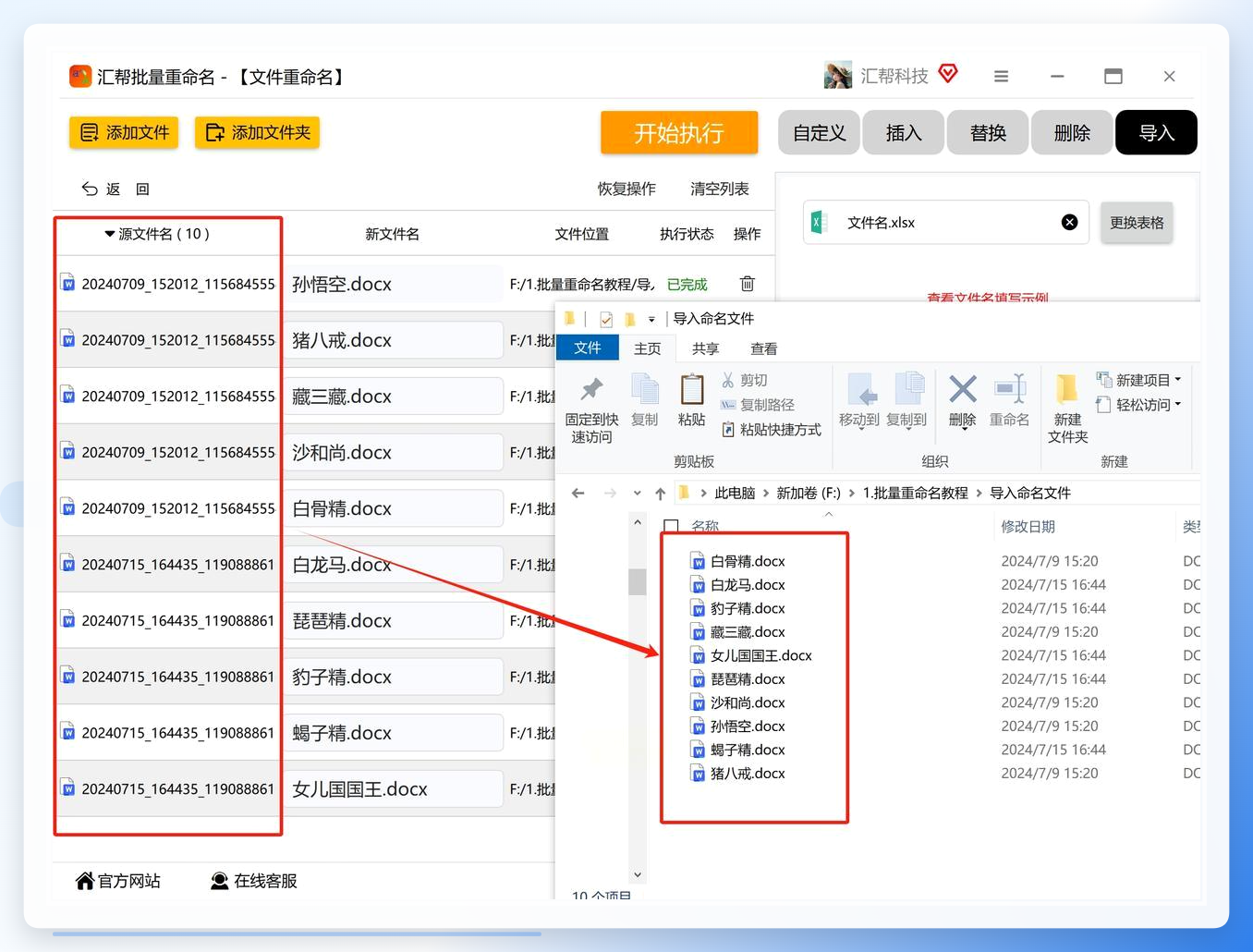The height and width of the screenshot is (952, 1253).
Task: Select 猪八戒.docx in Explorer list
Action: coord(748,774)
